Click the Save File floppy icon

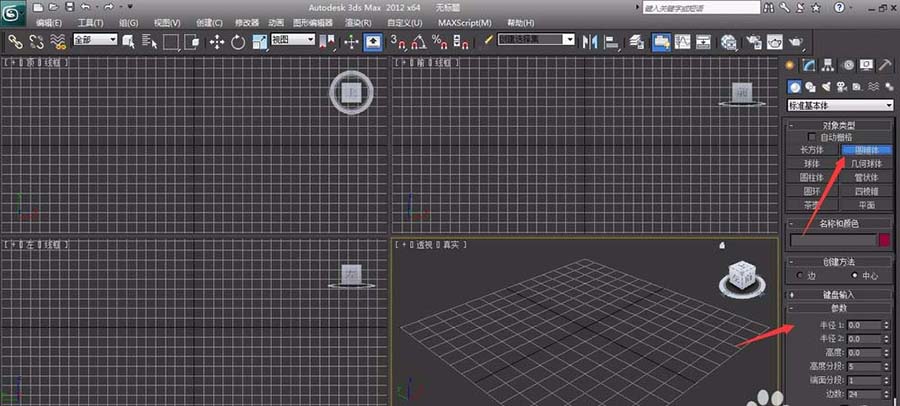tap(69, 7)
